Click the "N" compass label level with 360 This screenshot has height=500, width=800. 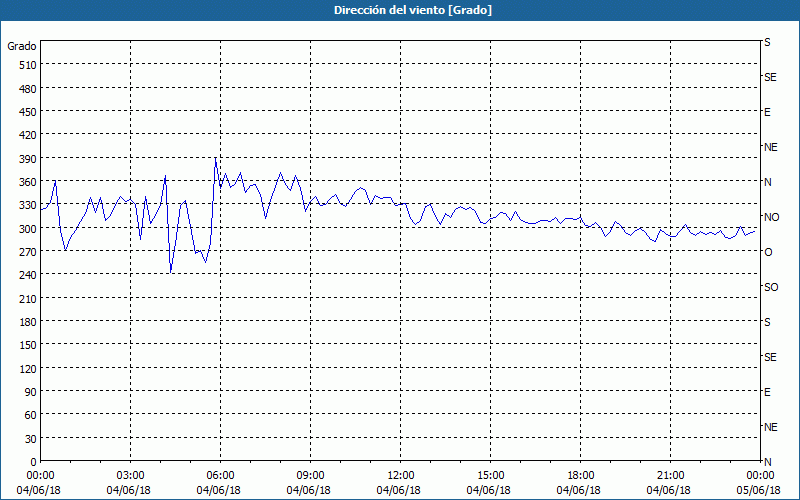767,182
